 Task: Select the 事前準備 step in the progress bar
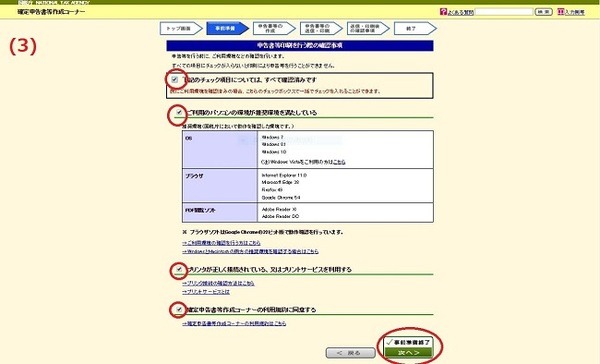227,28
